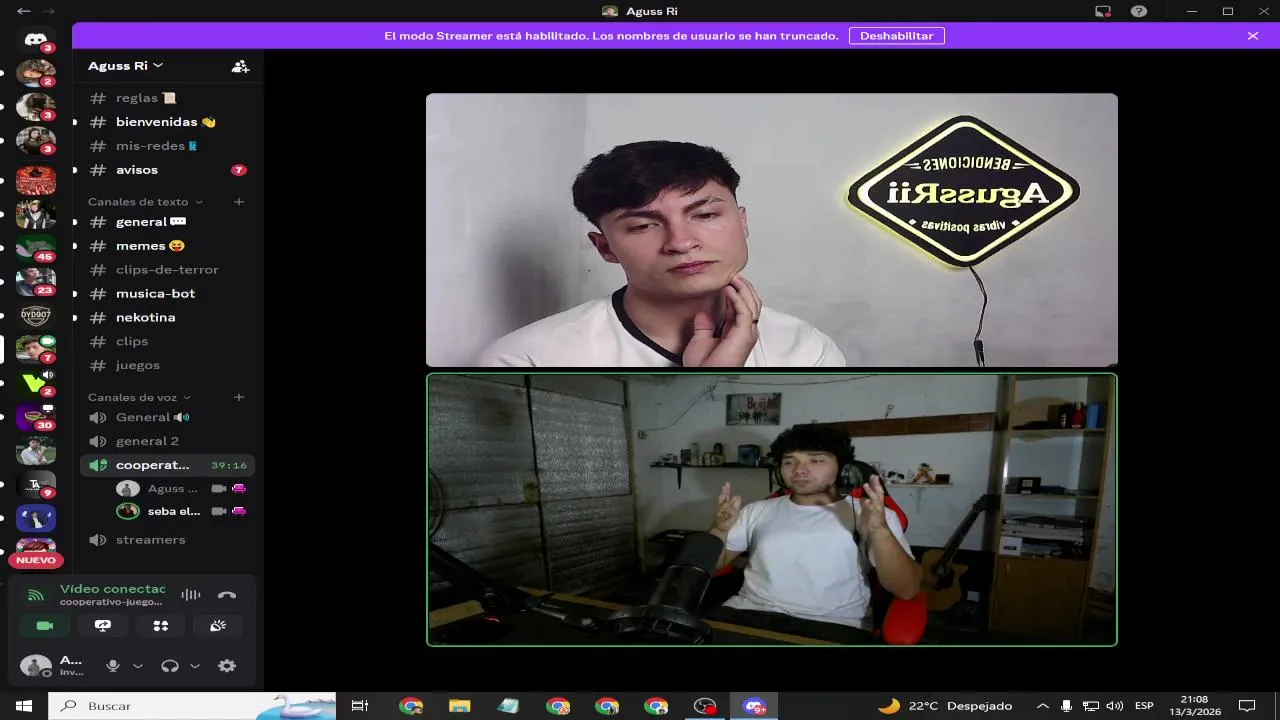
Task: Open the bienvenidas channel
Action: 167,122
